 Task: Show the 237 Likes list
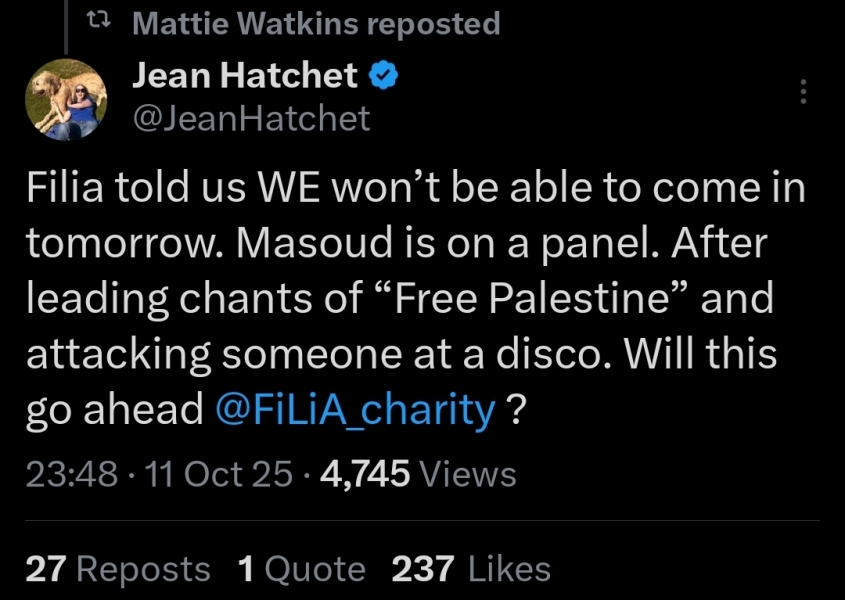coord(471,569)
